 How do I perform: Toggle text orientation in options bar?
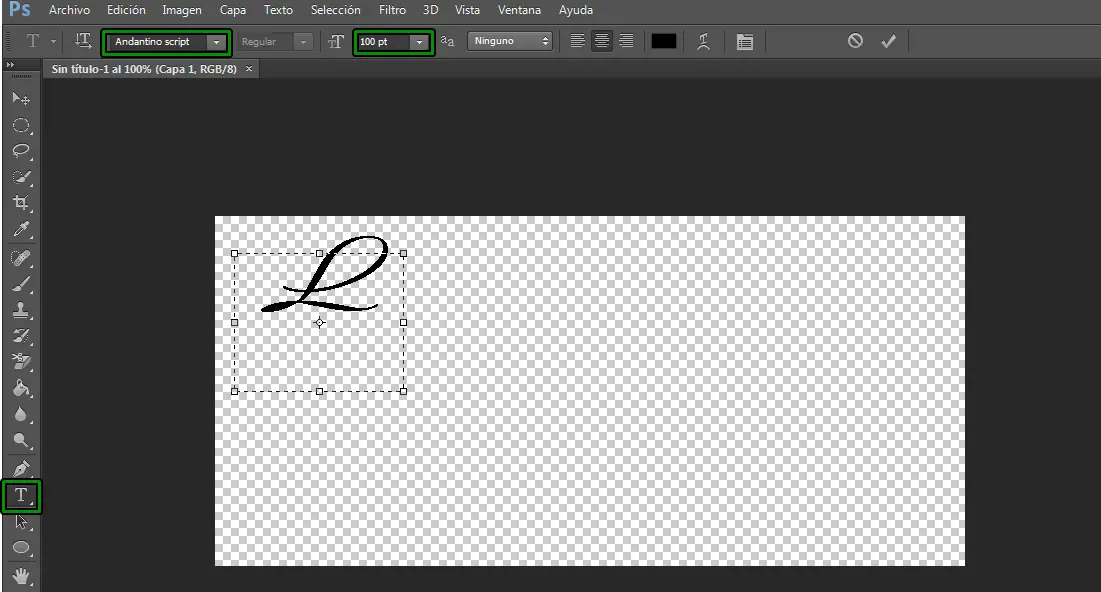[x=83, y=41]
